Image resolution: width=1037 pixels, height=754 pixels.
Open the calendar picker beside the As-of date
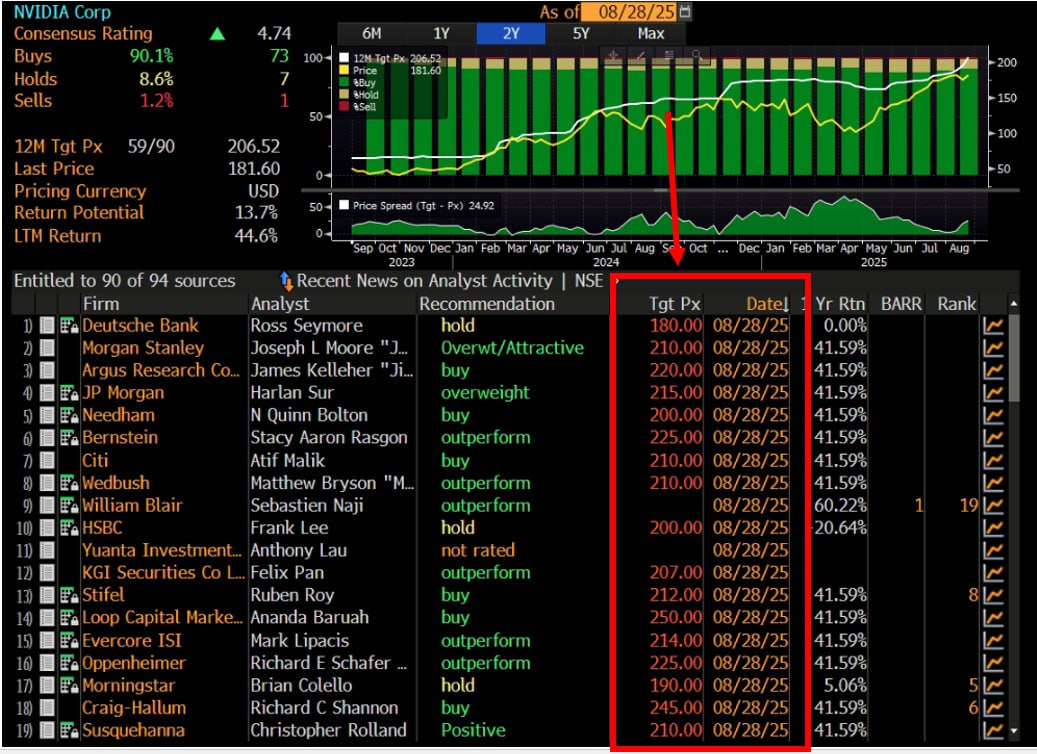pyautogui.click(x=685, y=11)
